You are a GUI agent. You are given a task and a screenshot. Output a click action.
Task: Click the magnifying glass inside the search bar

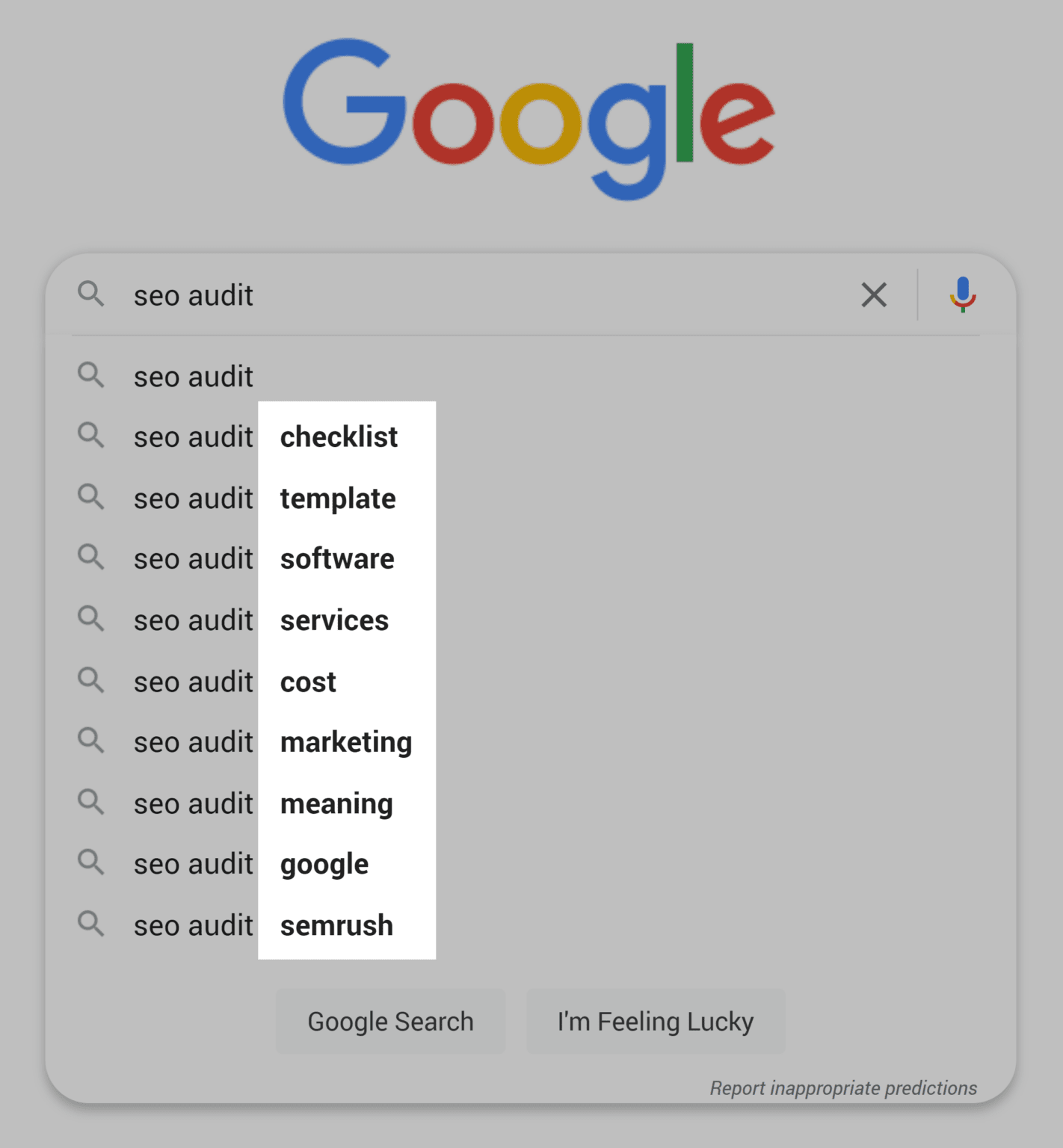pyautogui.click(x=91, y=294)
